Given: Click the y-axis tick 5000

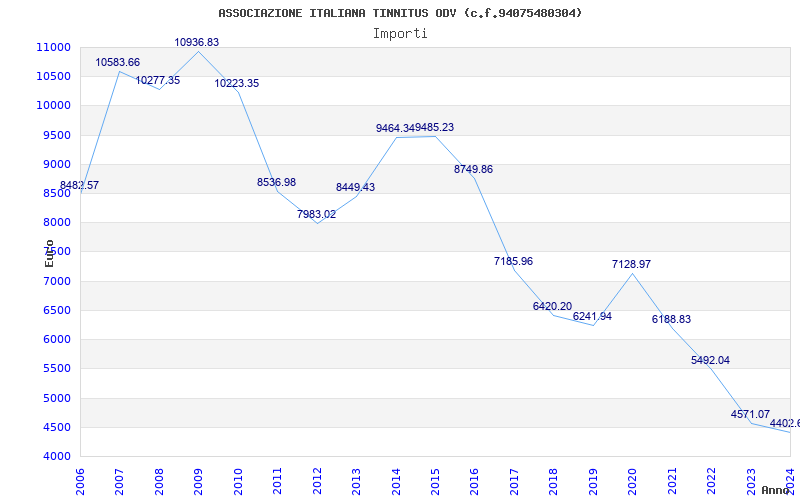Looking at the screenshot, I should (x=56, y=398).
